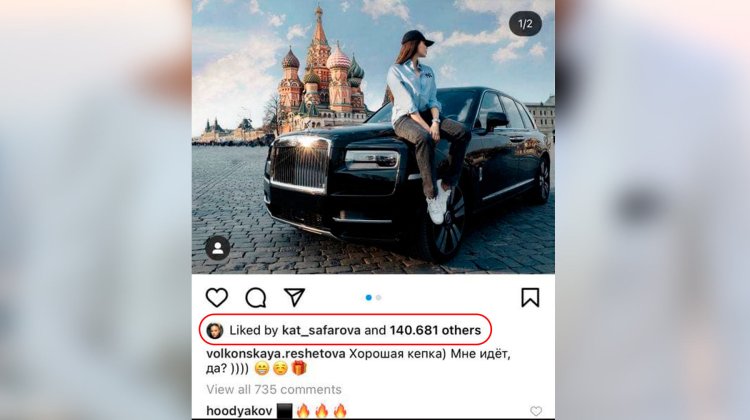View the list of 140.681 others

[x=438, y=330]
